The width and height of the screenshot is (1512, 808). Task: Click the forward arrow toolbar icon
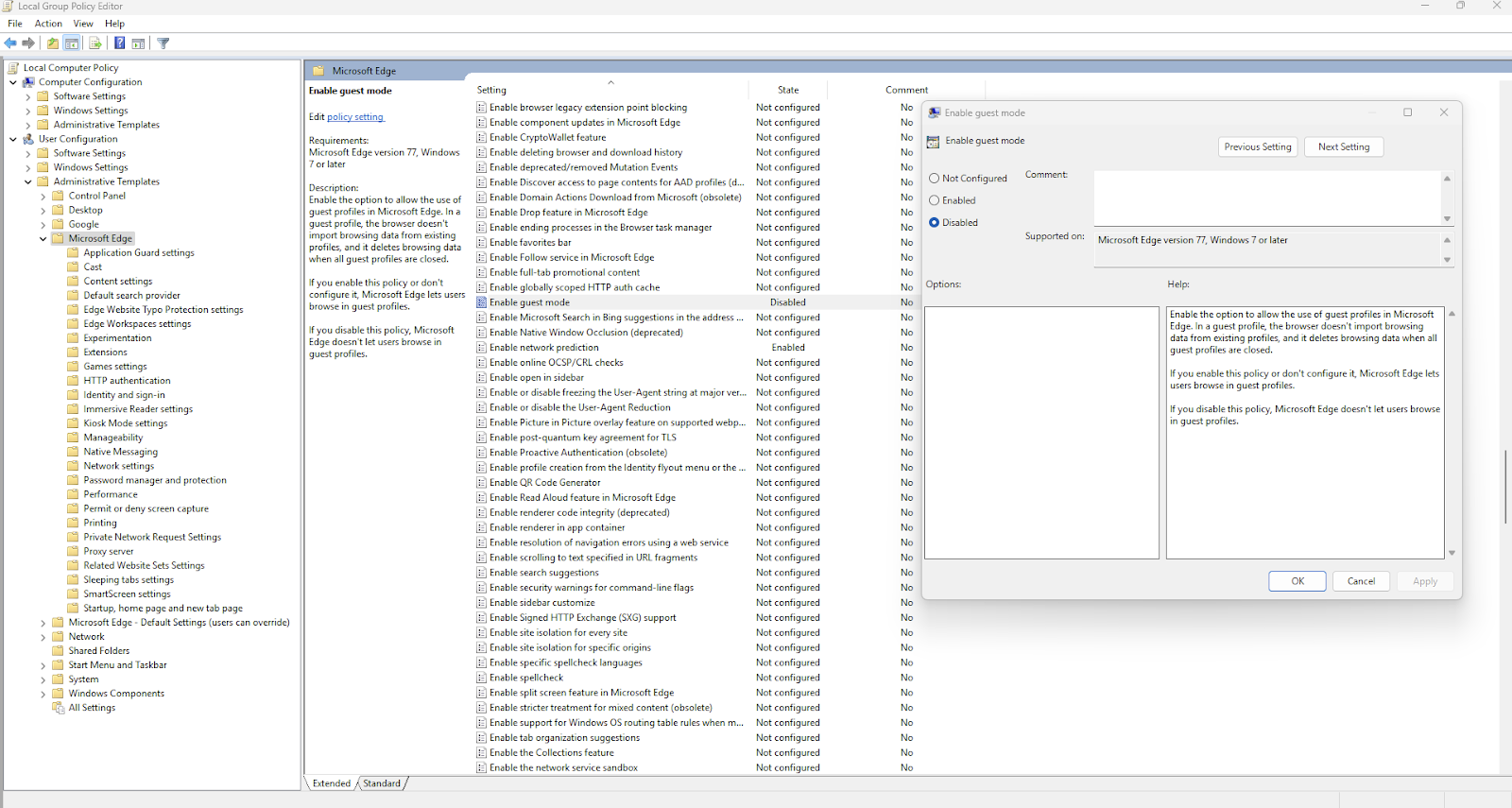point(28,43)
